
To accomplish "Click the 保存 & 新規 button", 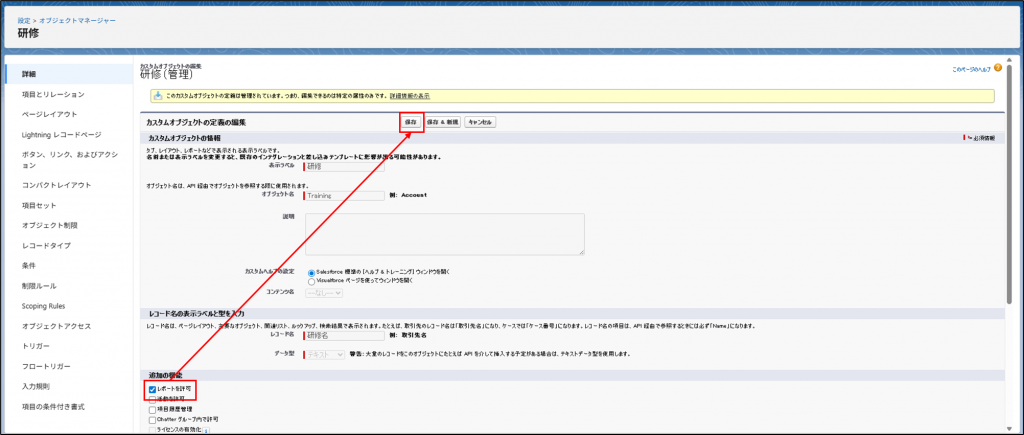I will [x=443, y=122].
